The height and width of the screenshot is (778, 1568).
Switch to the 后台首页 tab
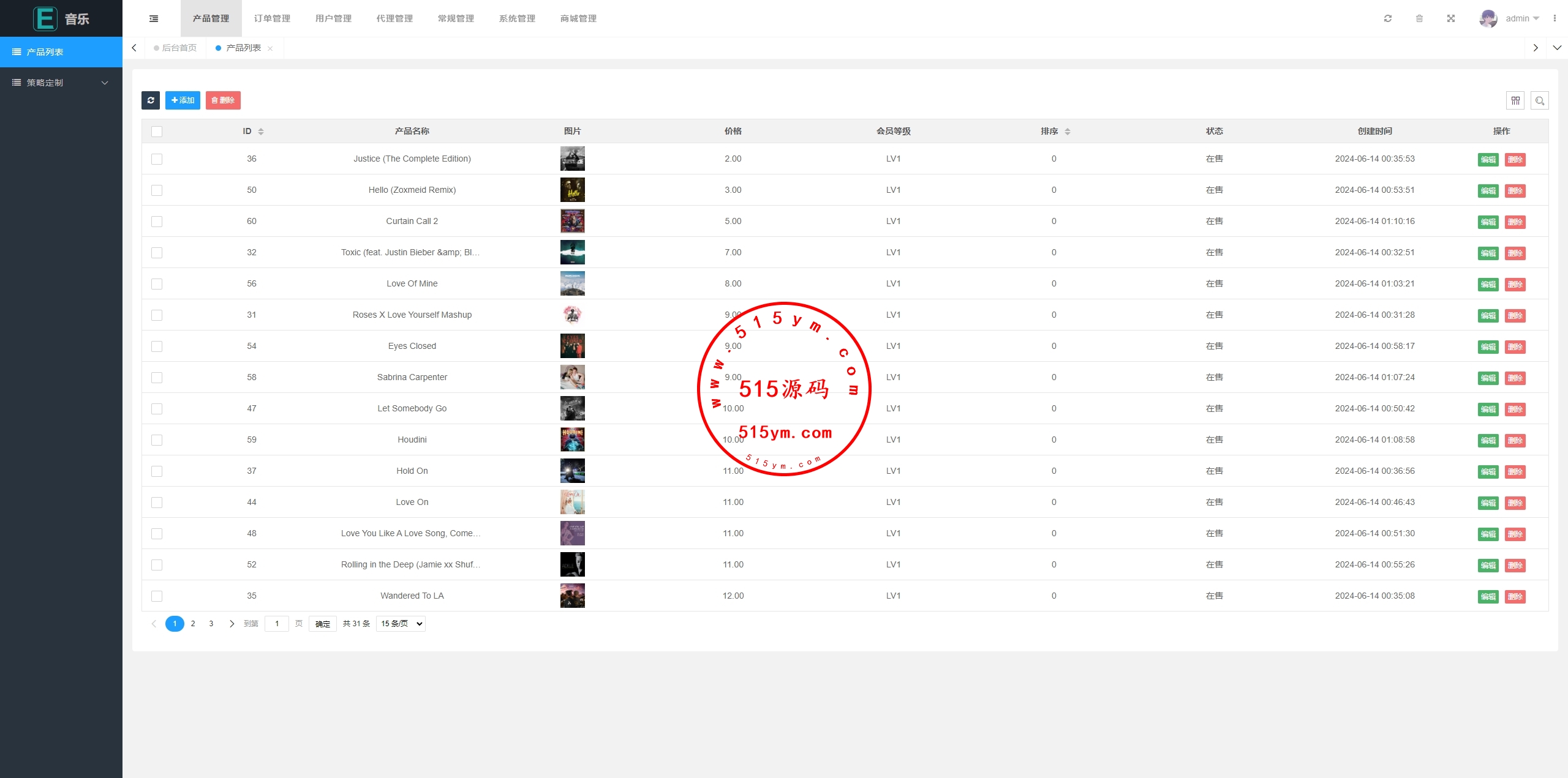tap(179, 48)
